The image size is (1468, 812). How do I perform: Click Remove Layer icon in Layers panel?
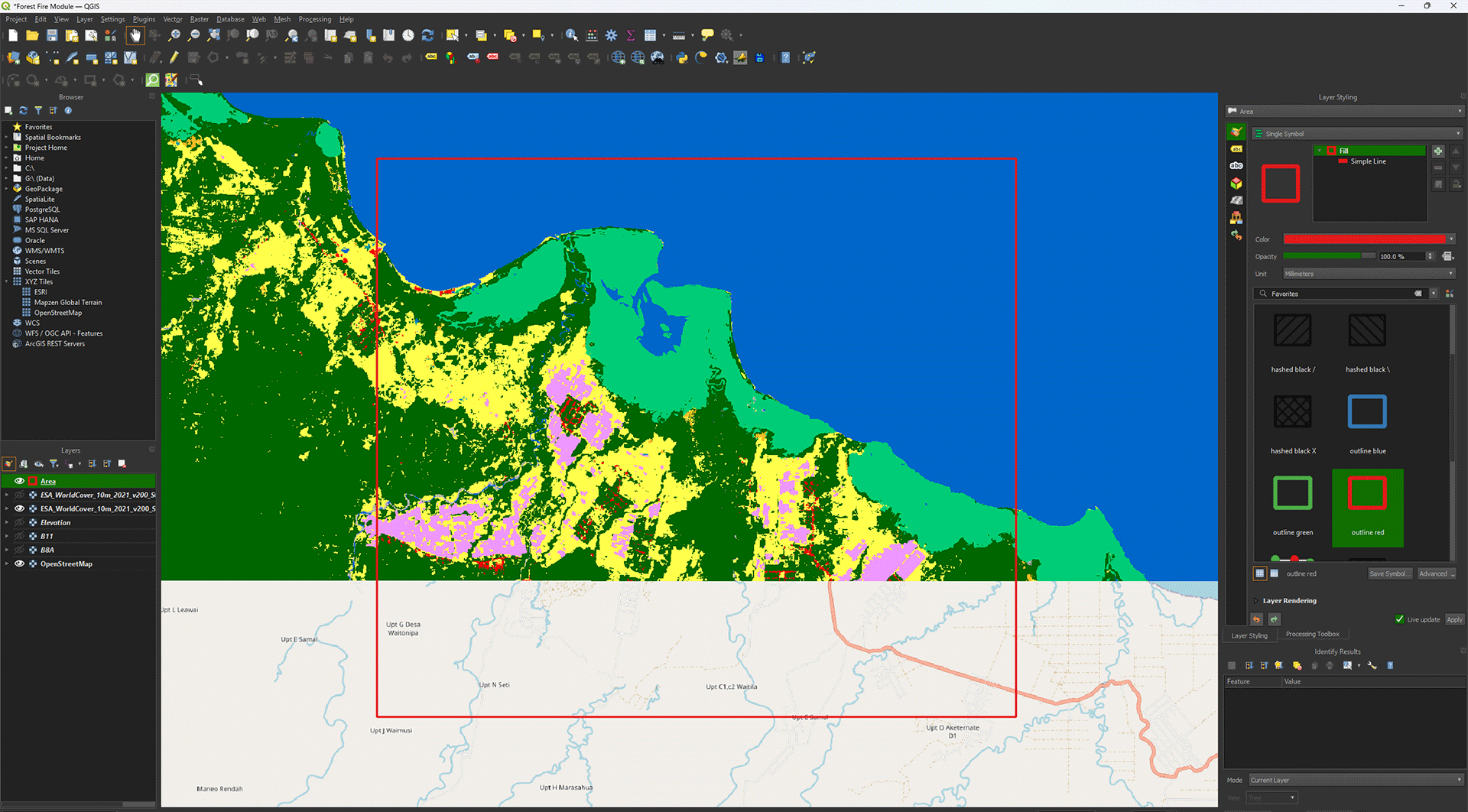122,464
